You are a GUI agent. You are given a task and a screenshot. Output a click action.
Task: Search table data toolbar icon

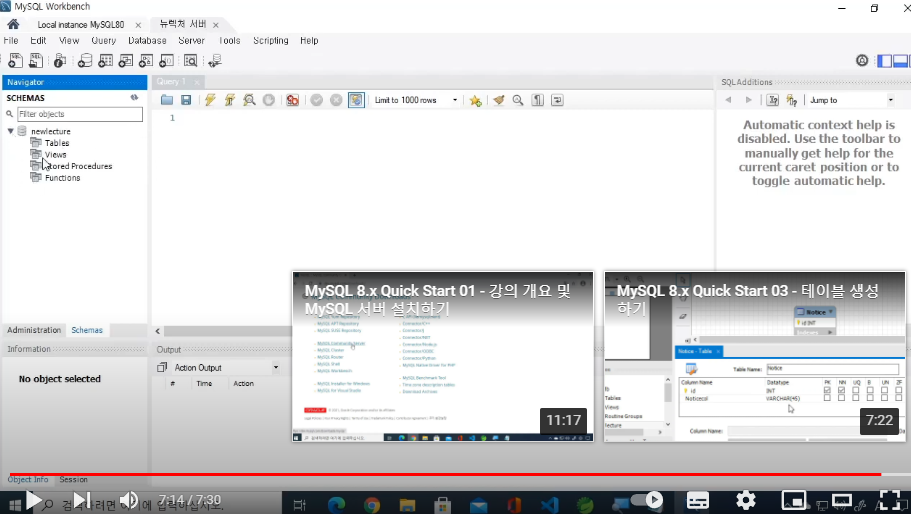(191, 60)
